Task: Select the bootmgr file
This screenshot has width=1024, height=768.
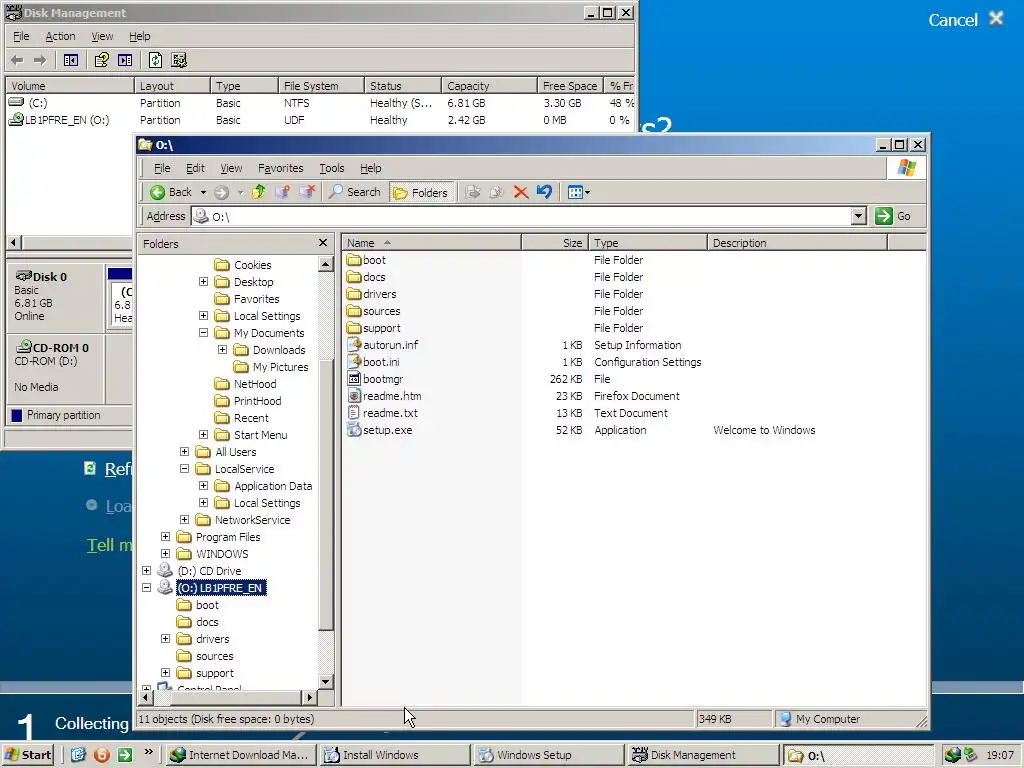Action: 383,379
